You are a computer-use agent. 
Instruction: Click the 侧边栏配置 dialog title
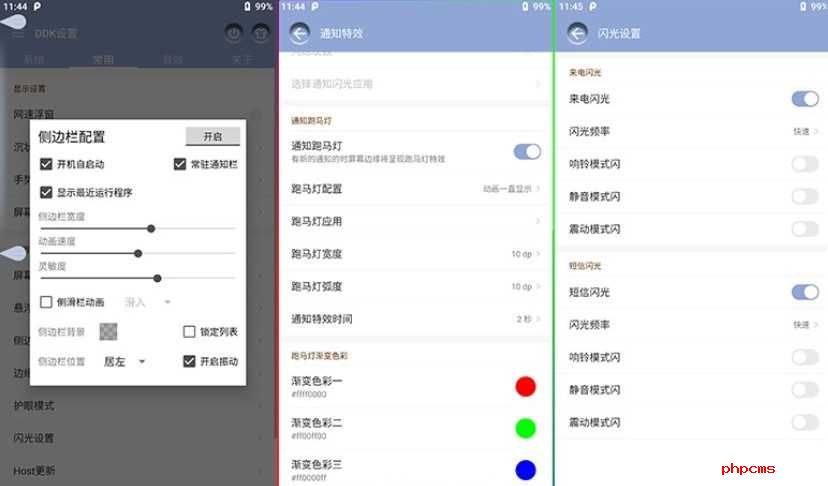(x=71, y=137)
